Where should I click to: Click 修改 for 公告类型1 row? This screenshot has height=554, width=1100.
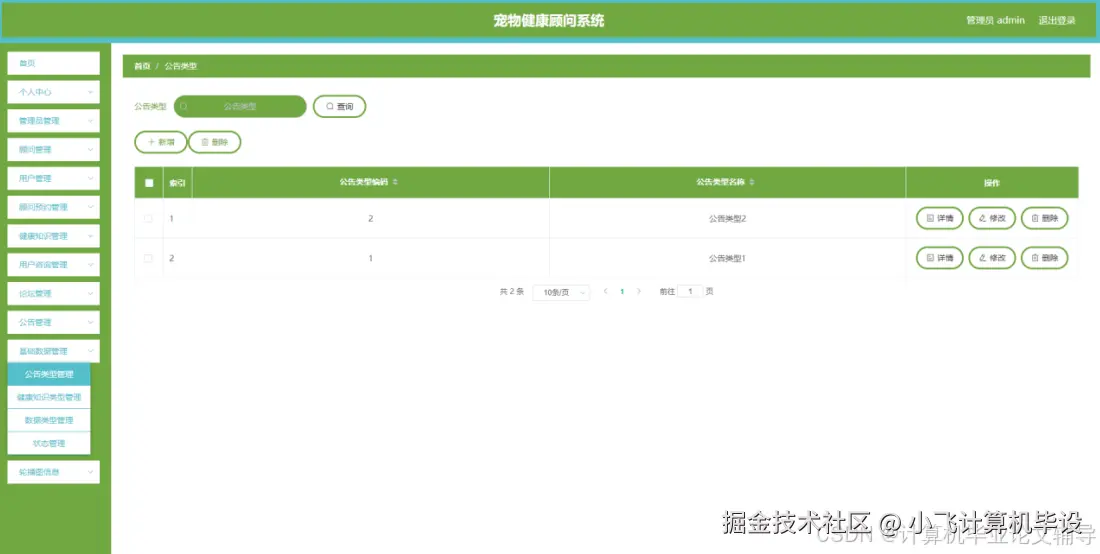click(992, 257)
